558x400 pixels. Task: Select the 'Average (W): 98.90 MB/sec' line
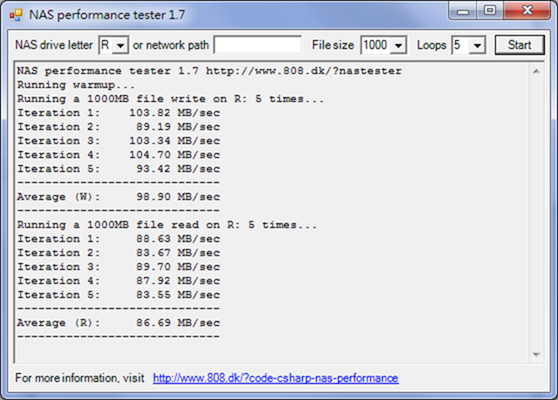click(x=119, y=197)
